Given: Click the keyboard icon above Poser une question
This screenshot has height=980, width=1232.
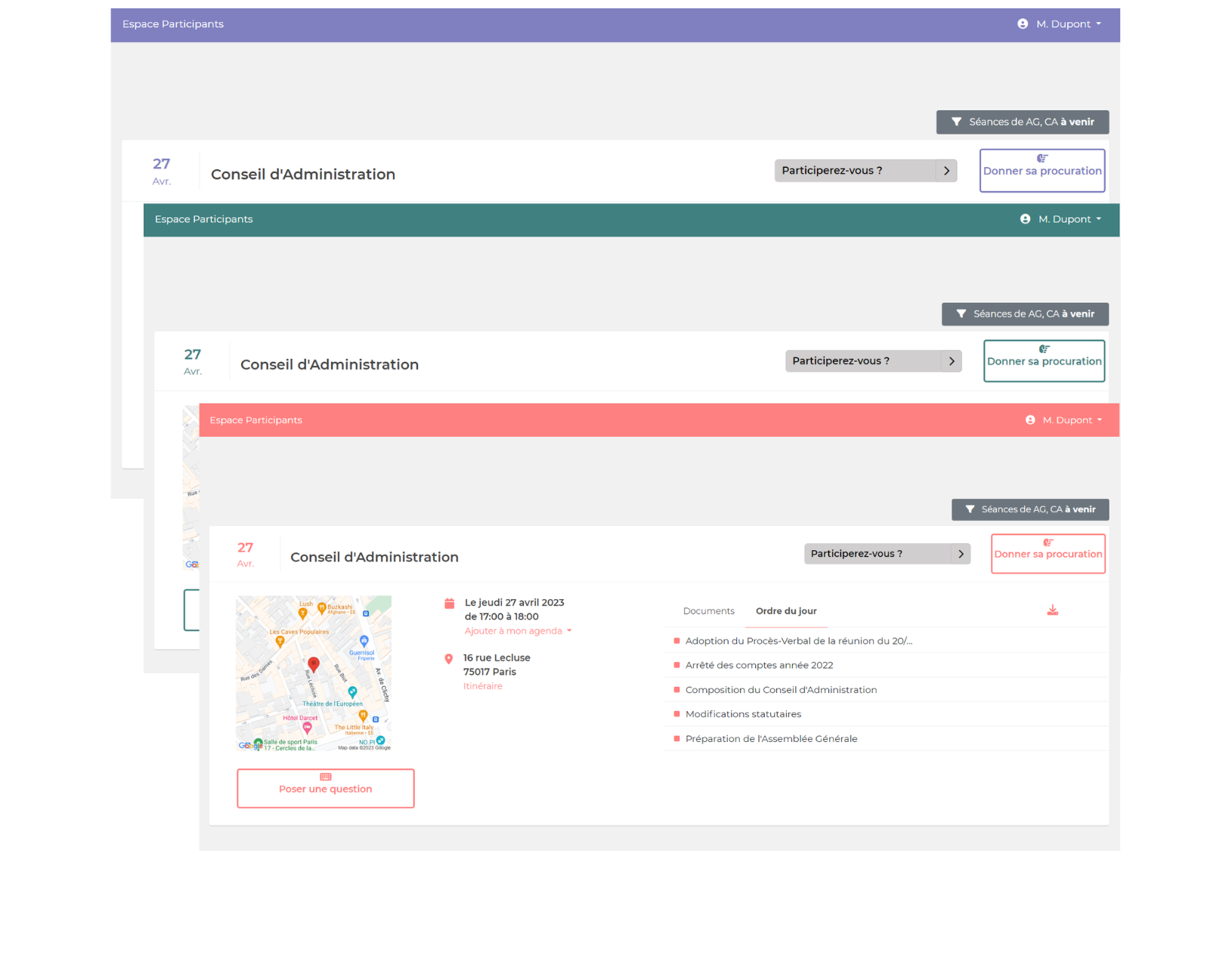Looking at the screenshot, I should pyautogui.click(x=326, y=777).
